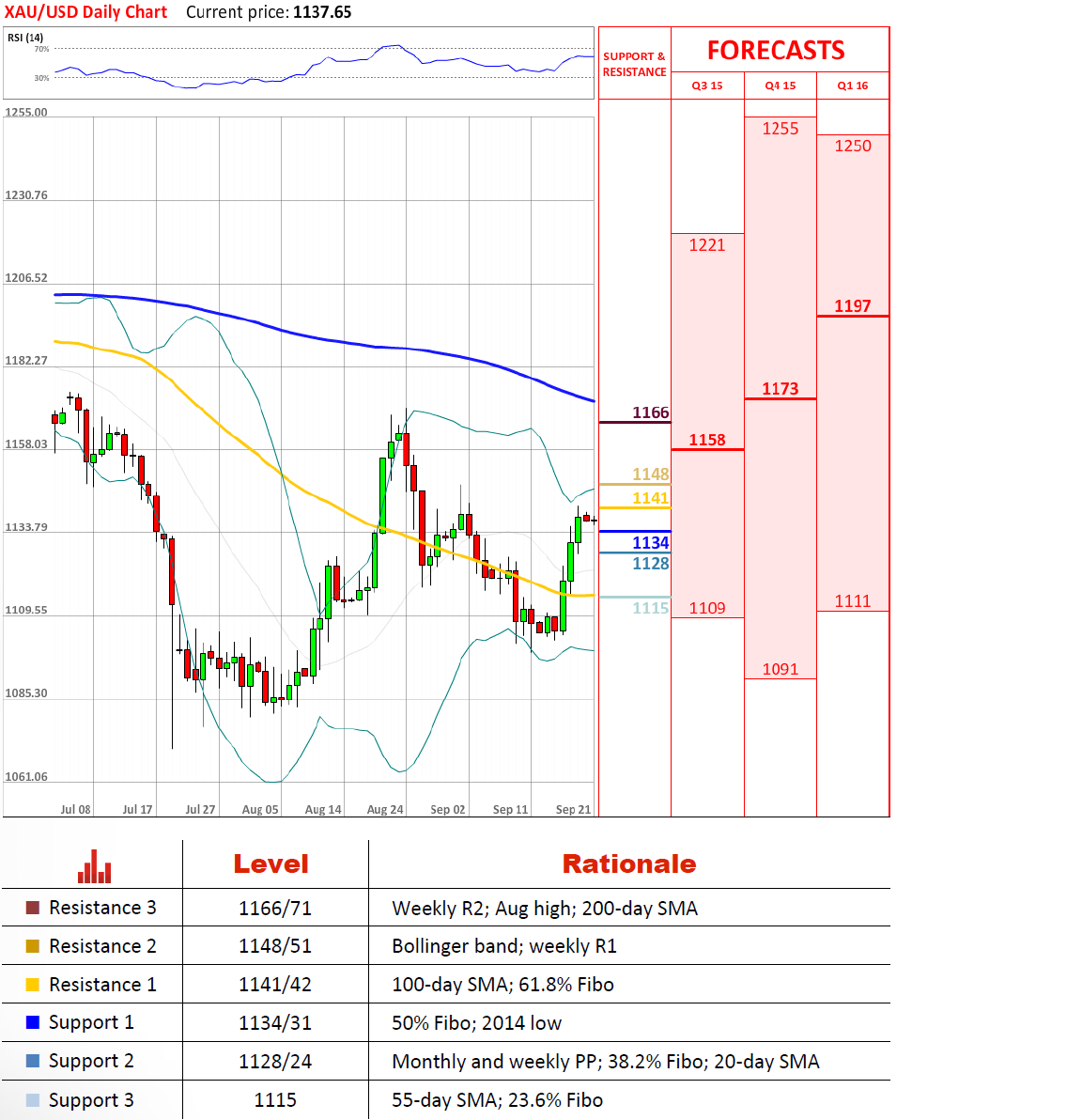Click the 1109 forecast low for Q3 15
1082x1120 pixels.
[x=707, y=608]
